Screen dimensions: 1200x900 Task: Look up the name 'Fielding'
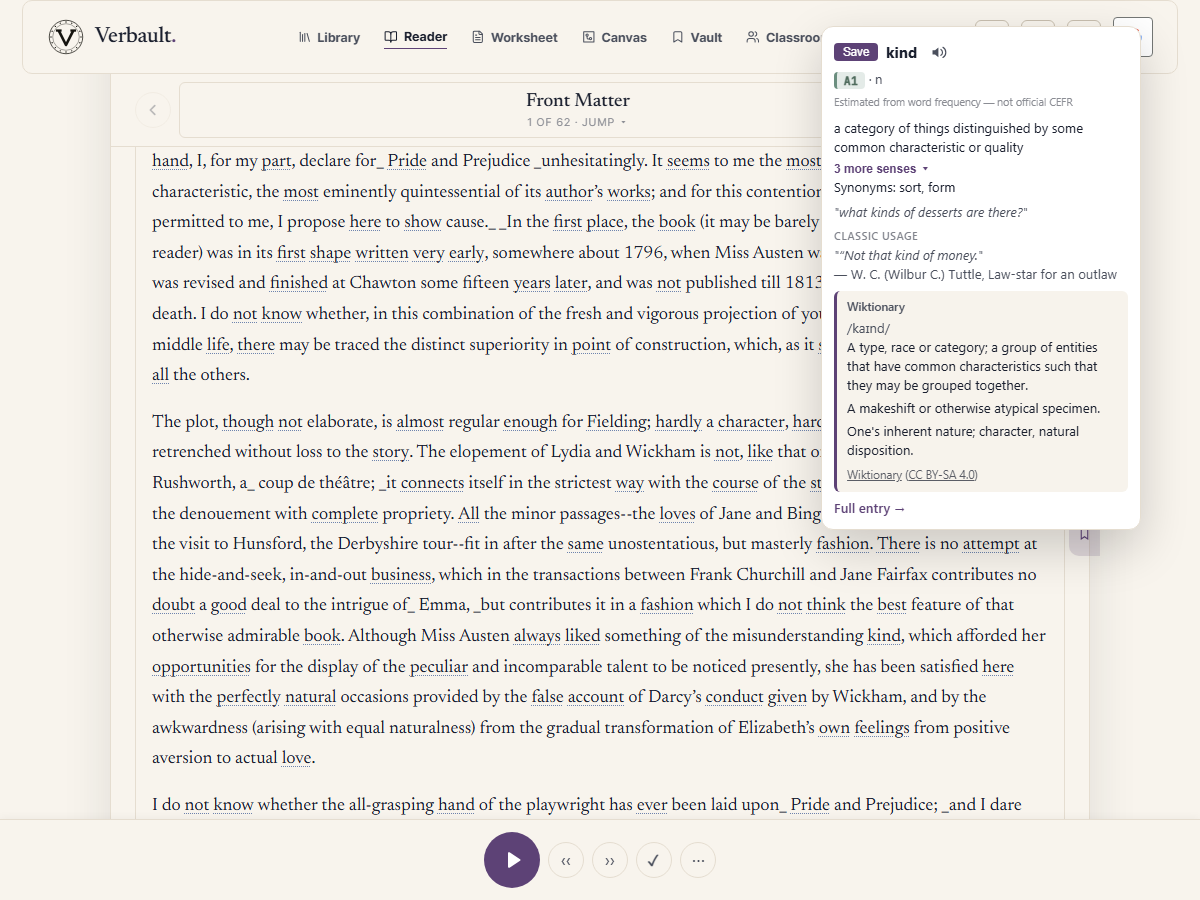617,422
